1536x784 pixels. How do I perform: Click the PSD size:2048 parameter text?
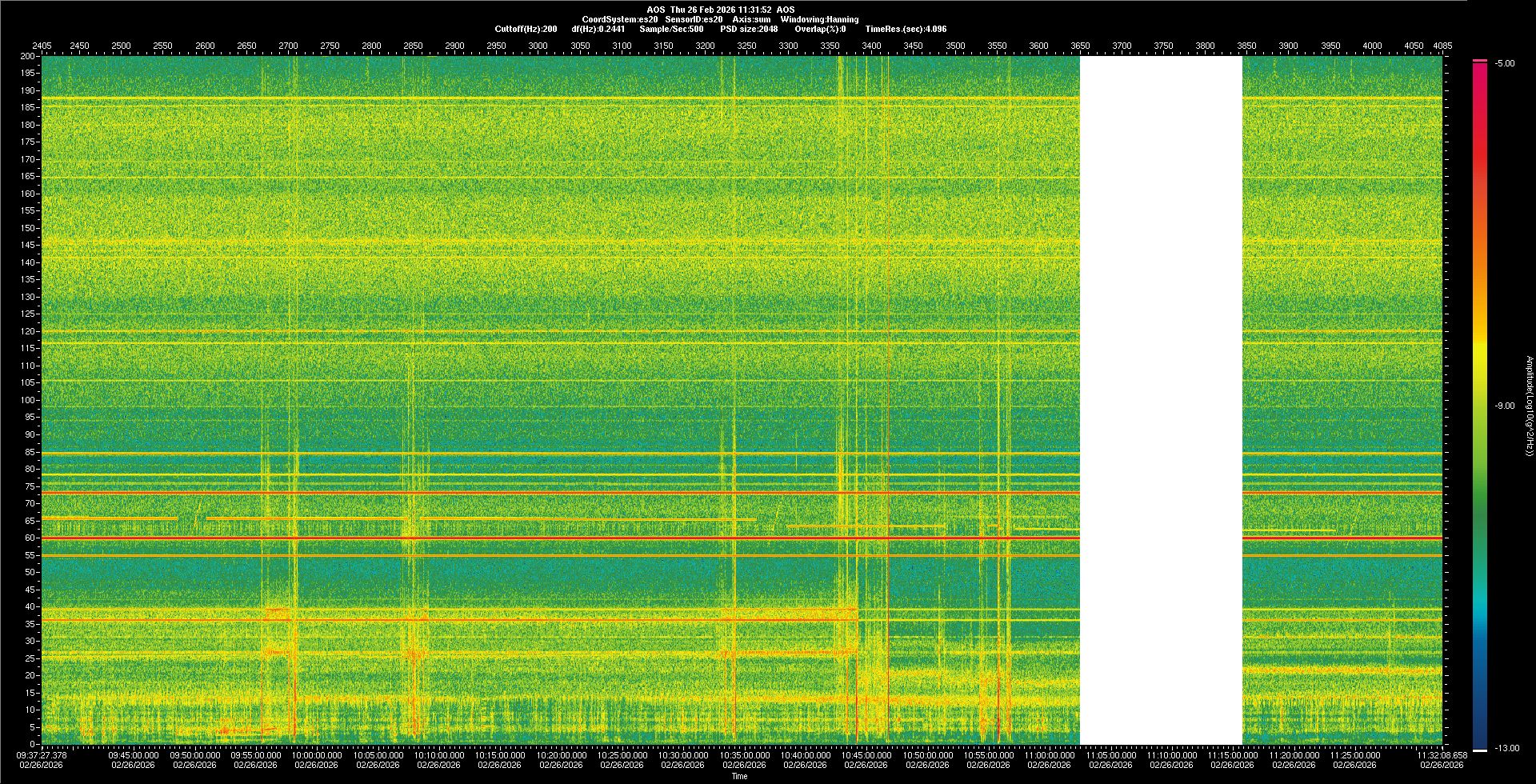click(x=749, y=29)
